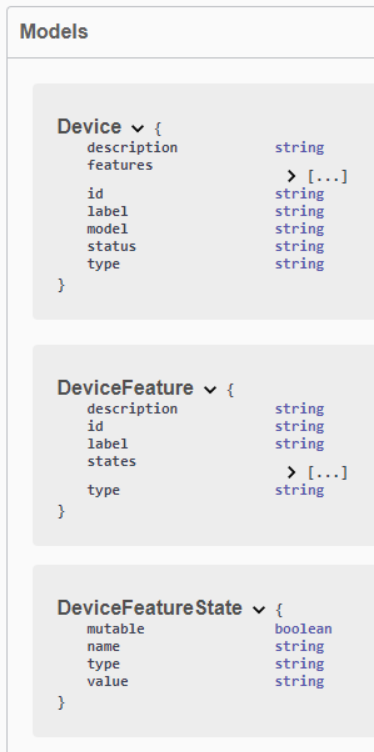The image size is (374, 752).
Task: Collapse the Device model chevron
Action: click(x=138, y=129)
